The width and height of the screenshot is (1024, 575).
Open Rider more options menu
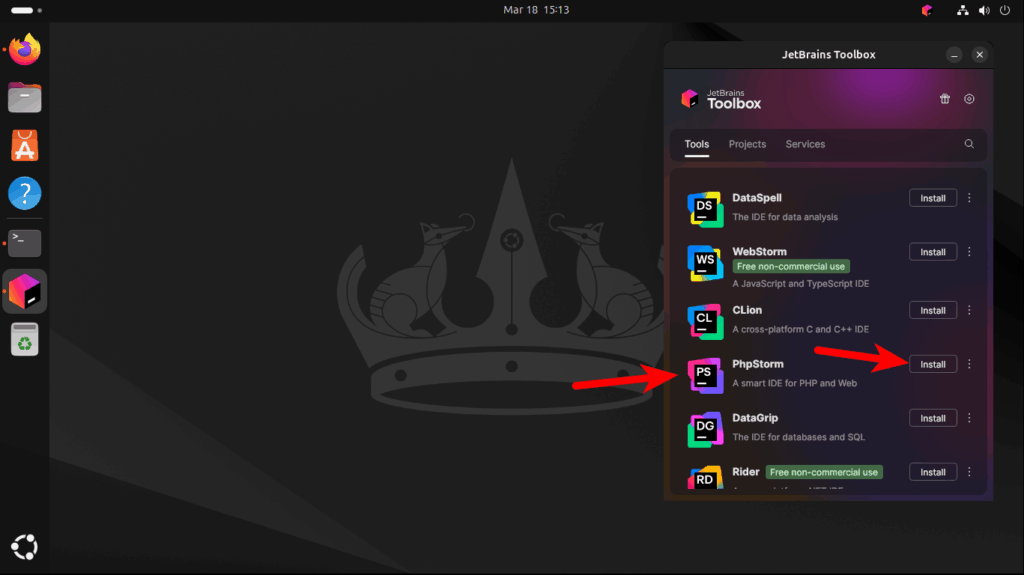point(969,472)
